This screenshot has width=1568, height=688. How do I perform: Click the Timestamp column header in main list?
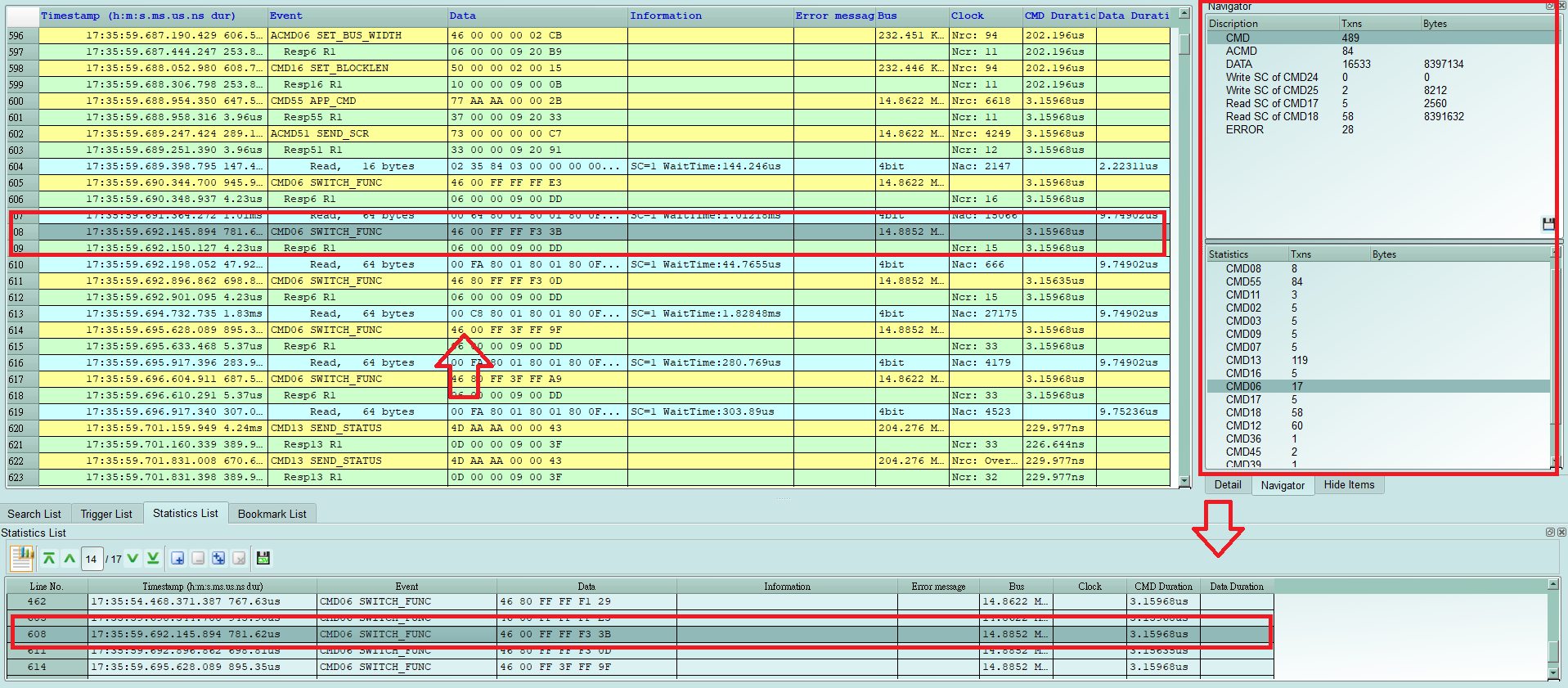click(153, 16)
